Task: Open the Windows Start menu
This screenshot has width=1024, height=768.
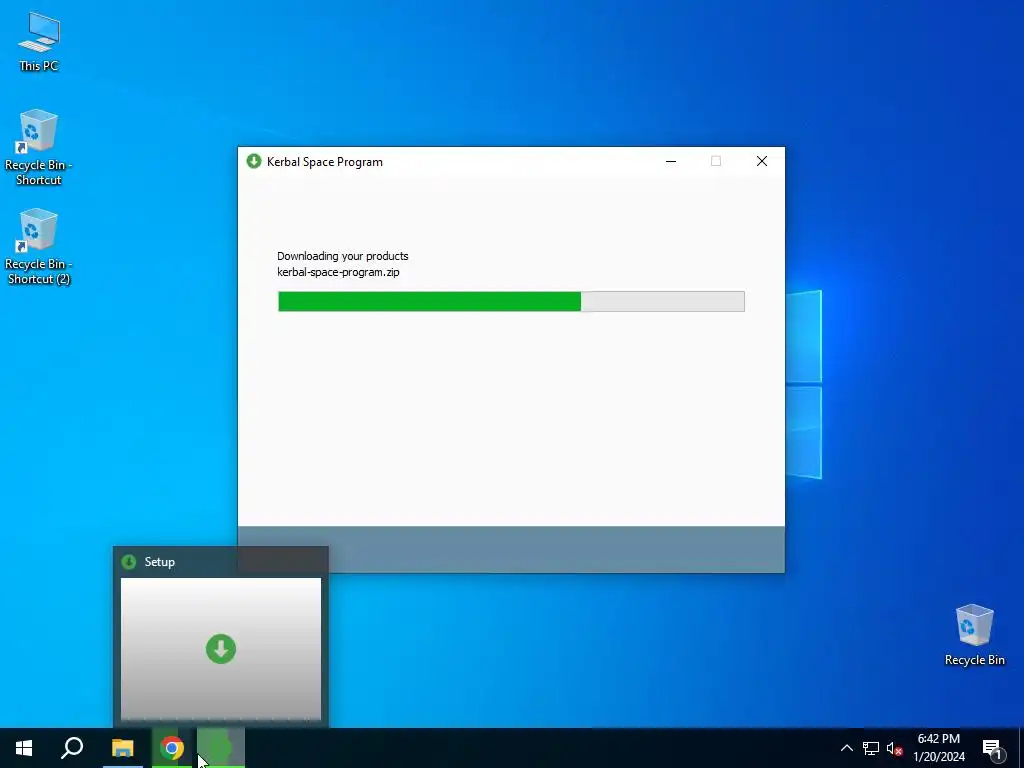Action: tap(24, 748)
